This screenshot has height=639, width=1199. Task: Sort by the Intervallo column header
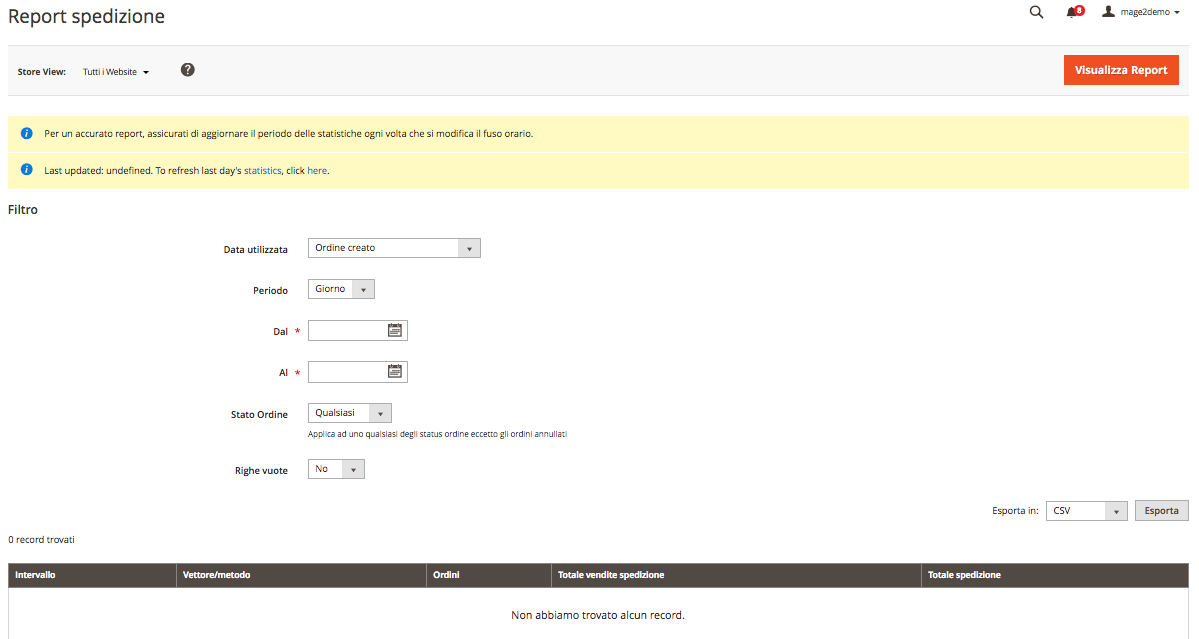tap(92, 575)
